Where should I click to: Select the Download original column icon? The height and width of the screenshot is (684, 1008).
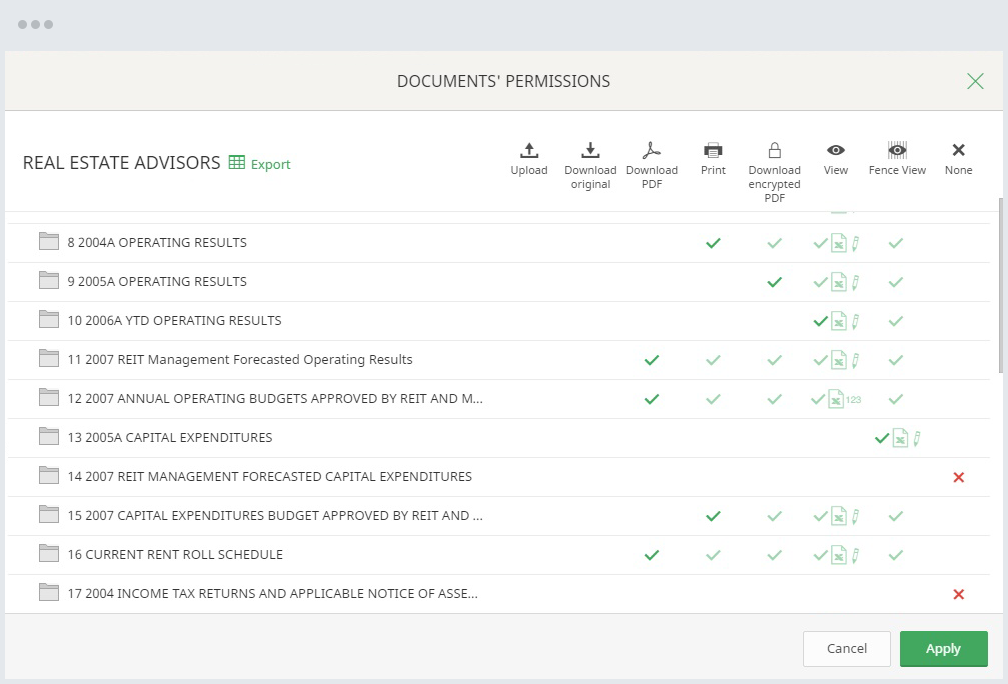(590, 151)
